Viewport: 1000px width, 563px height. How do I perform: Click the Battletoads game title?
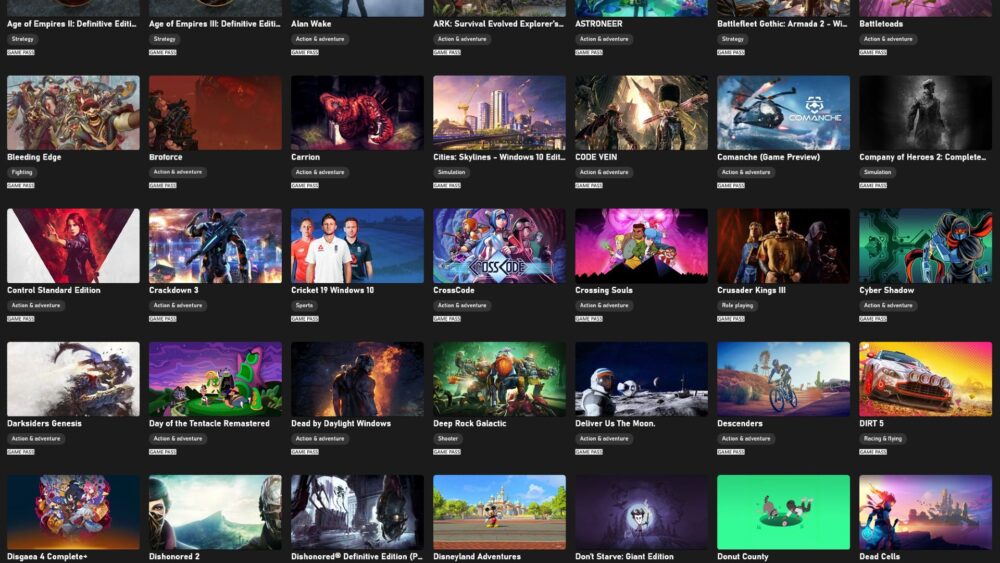pyautogui.click(x=881, y=24)
